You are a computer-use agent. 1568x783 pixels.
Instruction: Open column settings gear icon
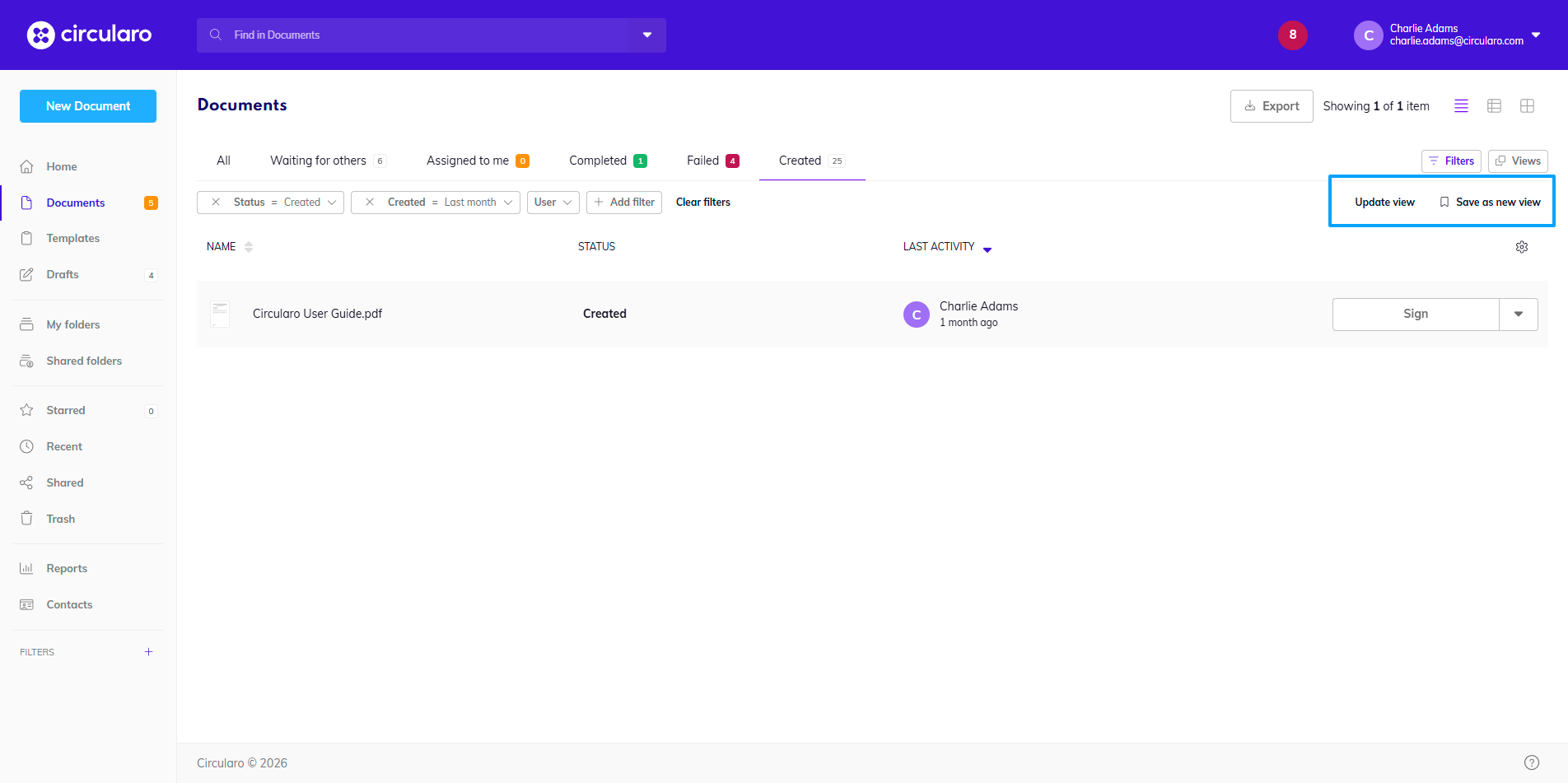click(x=1521, y=247)
